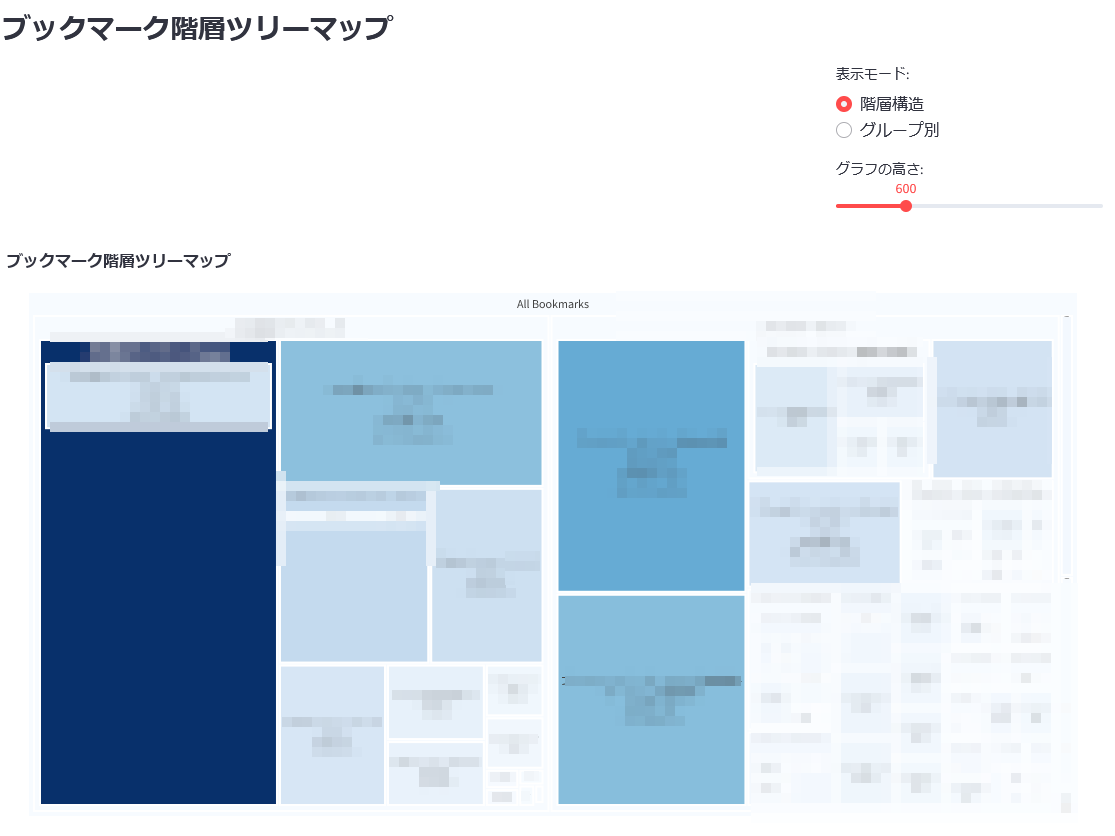
Task: Click the グラフの高さ slider handle showing 600
Action: (906, 206)
